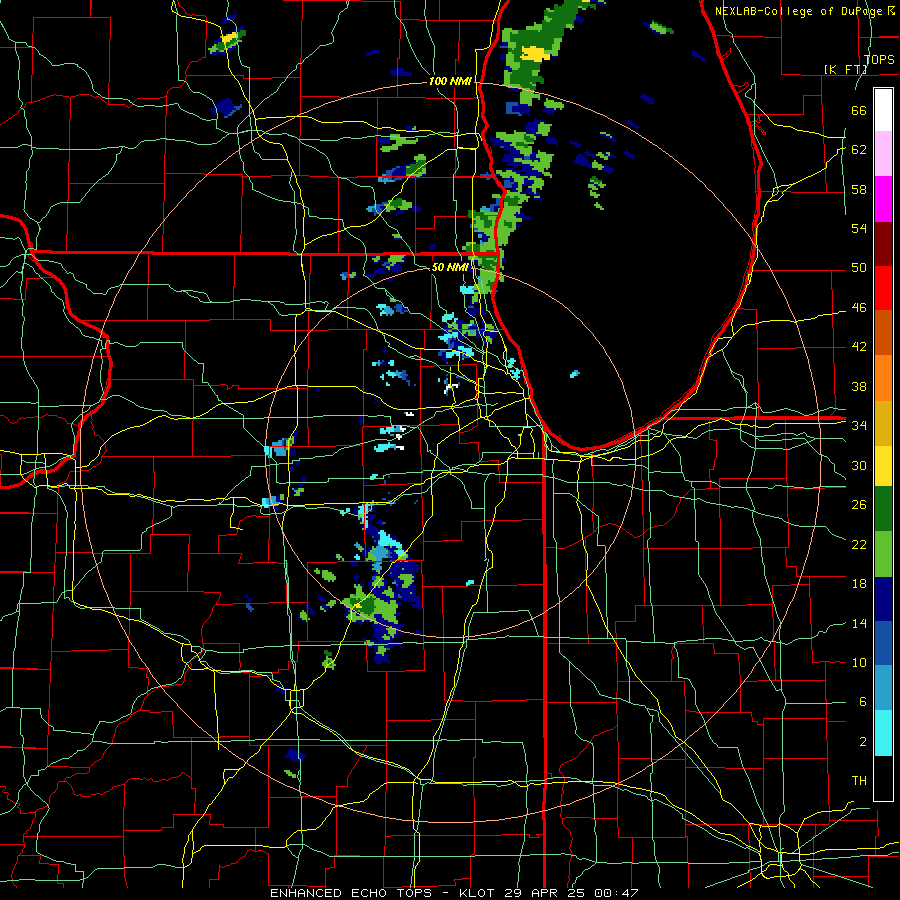Screen dimensions: 900x900
Task: Click the legend value "10"
Action: tap(859, 663)
